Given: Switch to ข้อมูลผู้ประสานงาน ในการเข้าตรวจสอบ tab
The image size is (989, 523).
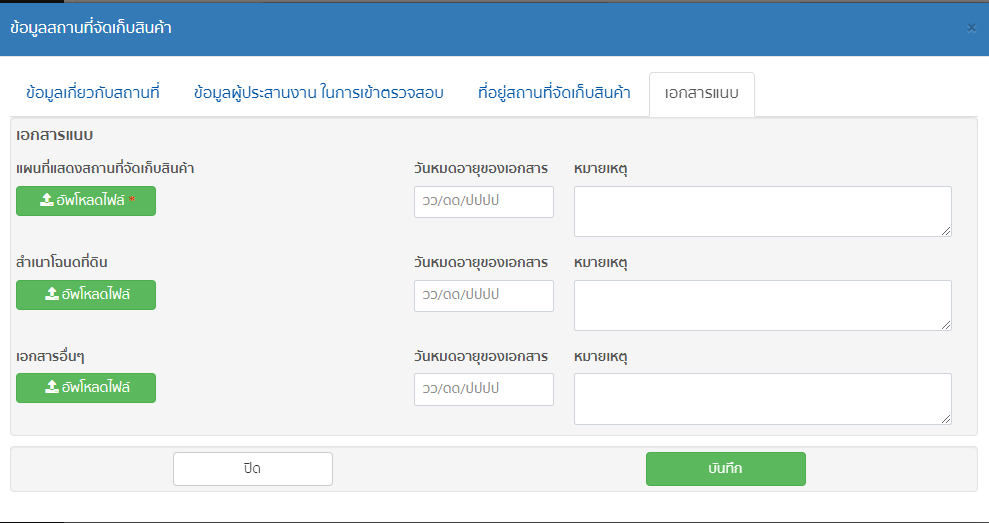Looking at the screenshot, I should pos(319,93).
